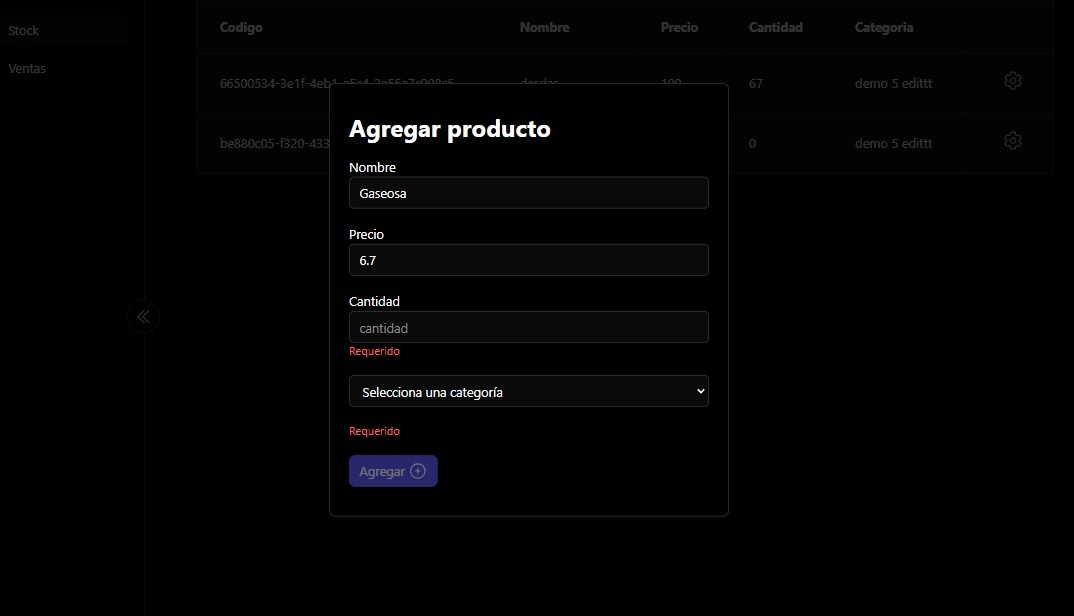Collapse the sidebar with double-chevron icon
The height and width of the screenshot is (616, 1074).
(143, 317)
